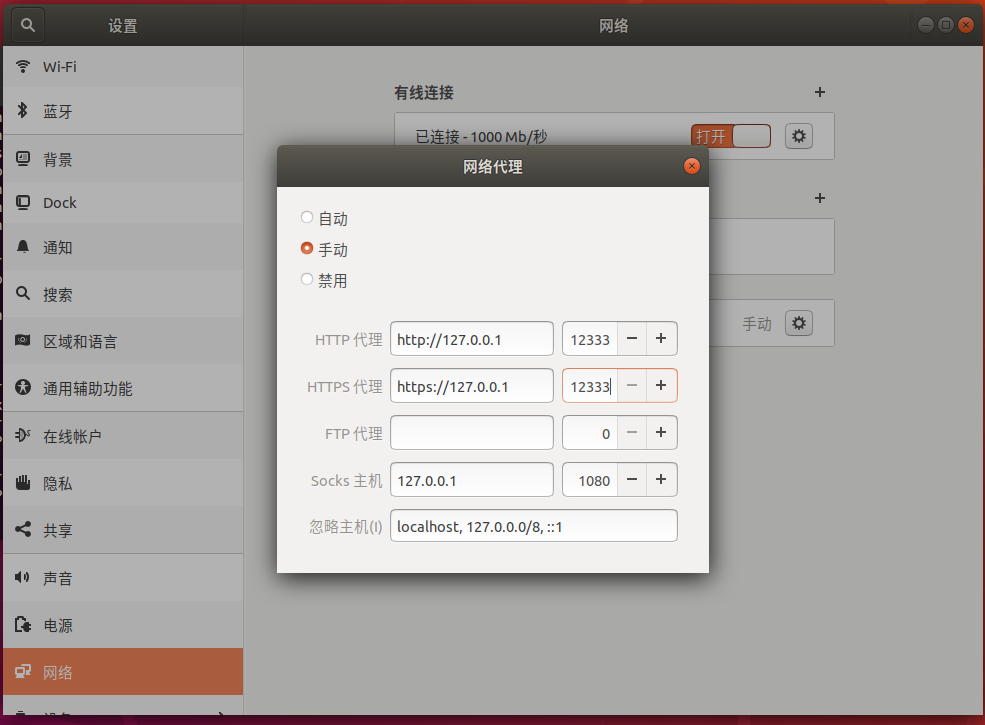985x725 pixels.
Task: Add a wired connection with plus icon
Action: pyautogui.click(x=820, y=92)
